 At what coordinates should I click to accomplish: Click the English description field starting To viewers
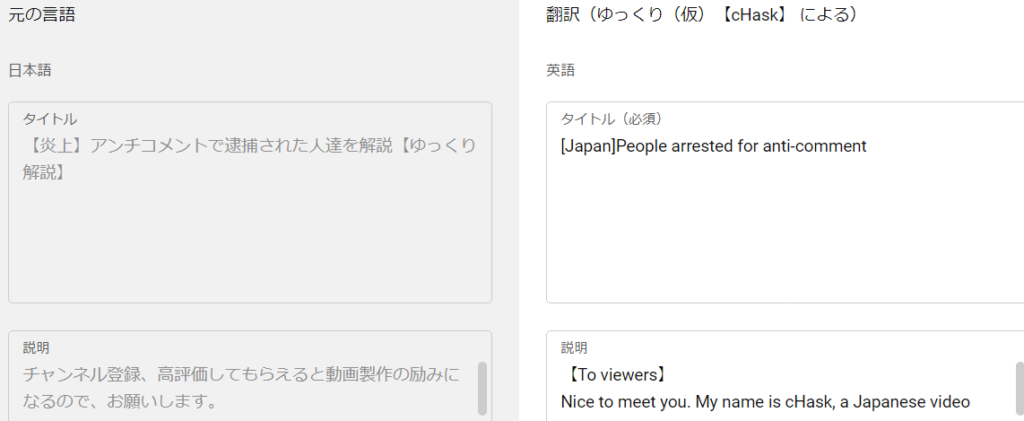(785, 376)
